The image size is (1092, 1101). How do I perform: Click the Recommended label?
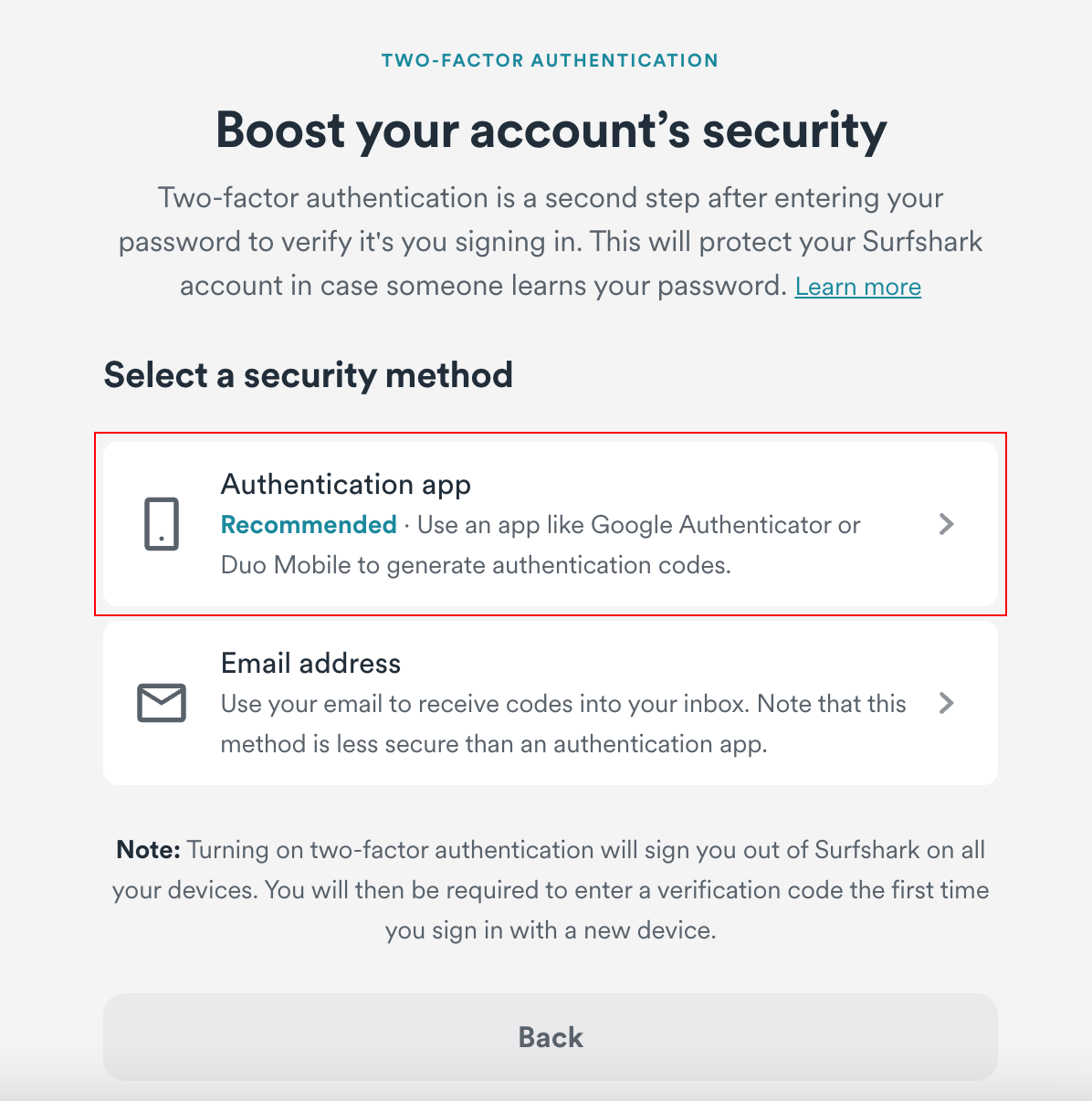pos(309,525)
